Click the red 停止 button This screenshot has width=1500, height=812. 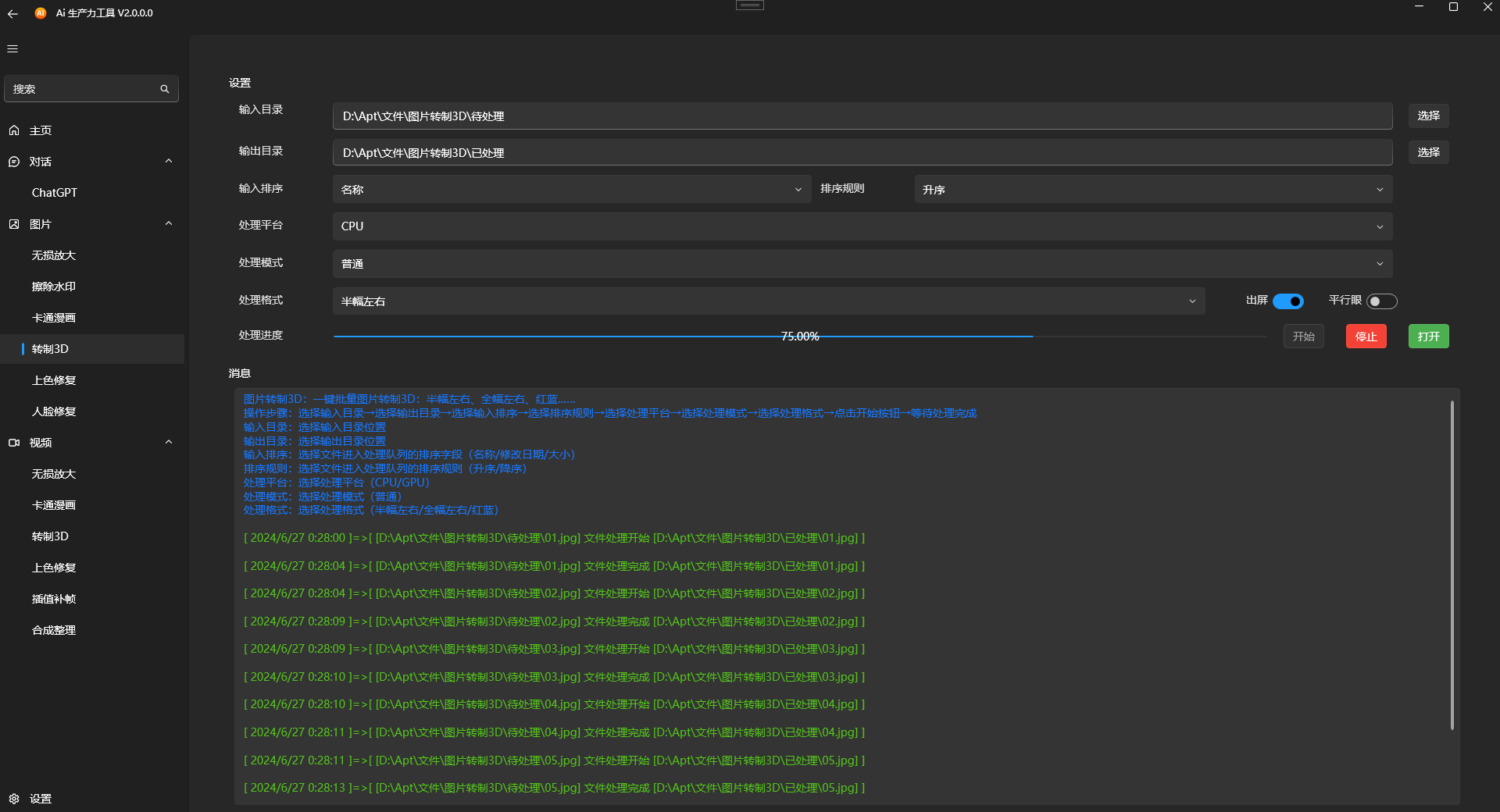pos(1366,337)
